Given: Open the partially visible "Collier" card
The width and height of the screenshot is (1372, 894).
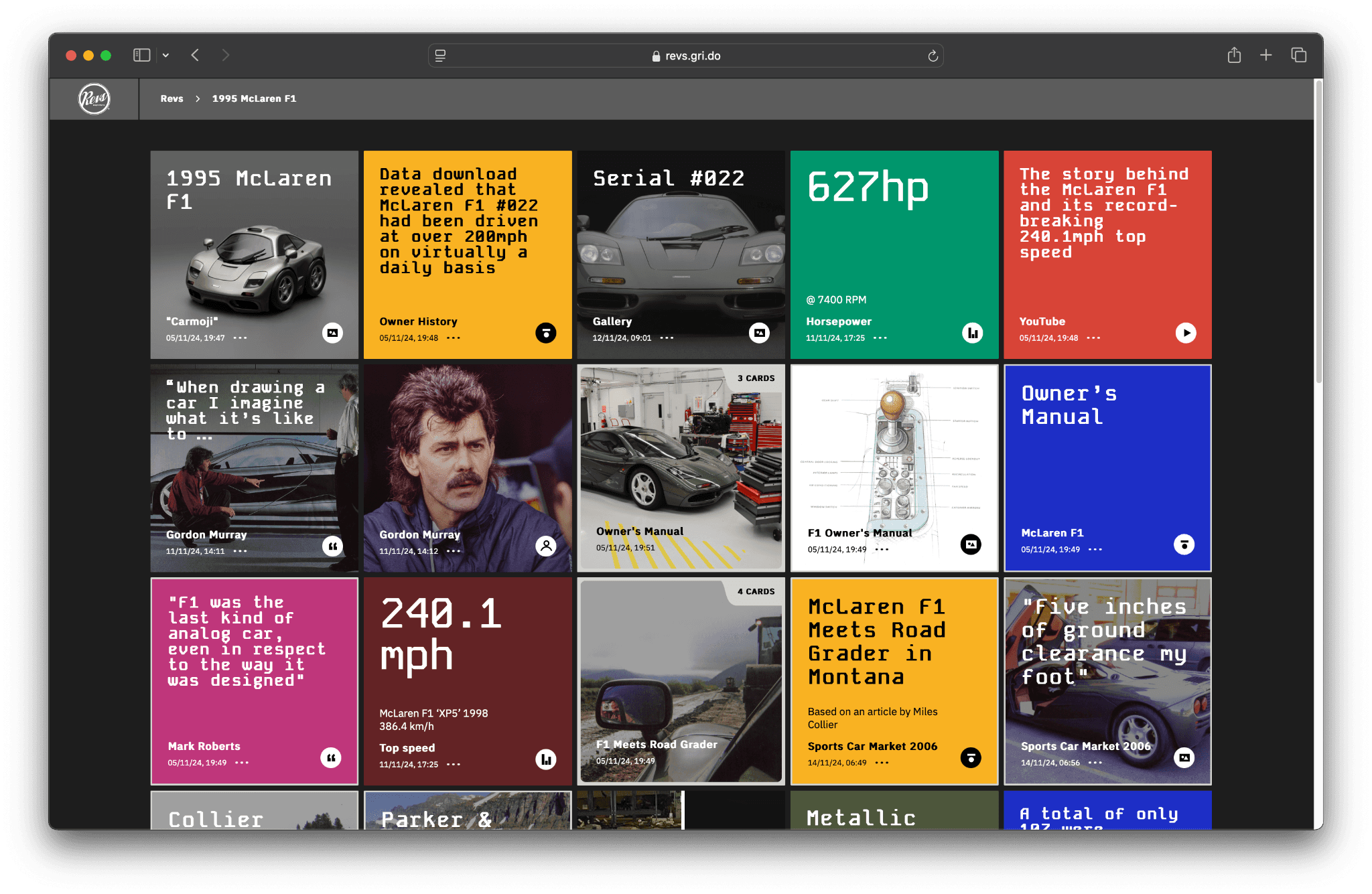Looking at the screenshot, I should [x=255, y=810].
